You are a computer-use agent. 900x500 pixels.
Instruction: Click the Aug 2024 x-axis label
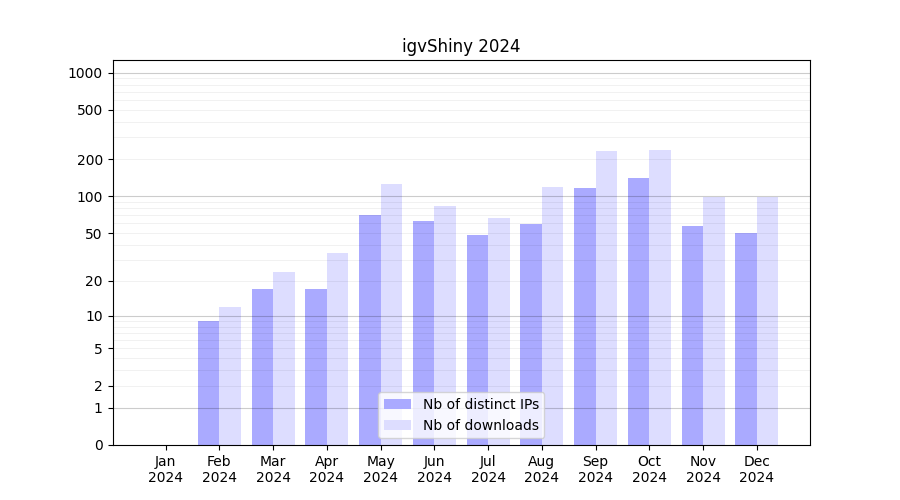tap(542, 469)
